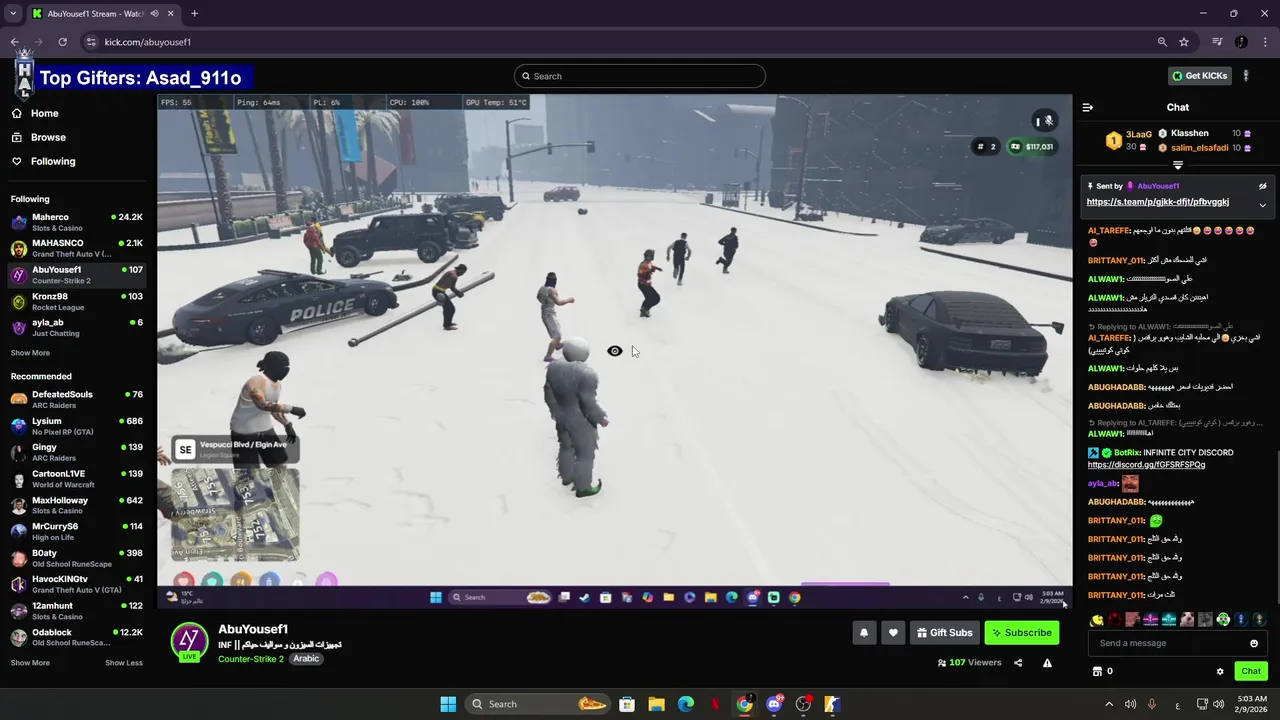This screenshot has height=720, width=1280.
Task: Click the Chat panel header title
Action: (x=1177, y=107)
